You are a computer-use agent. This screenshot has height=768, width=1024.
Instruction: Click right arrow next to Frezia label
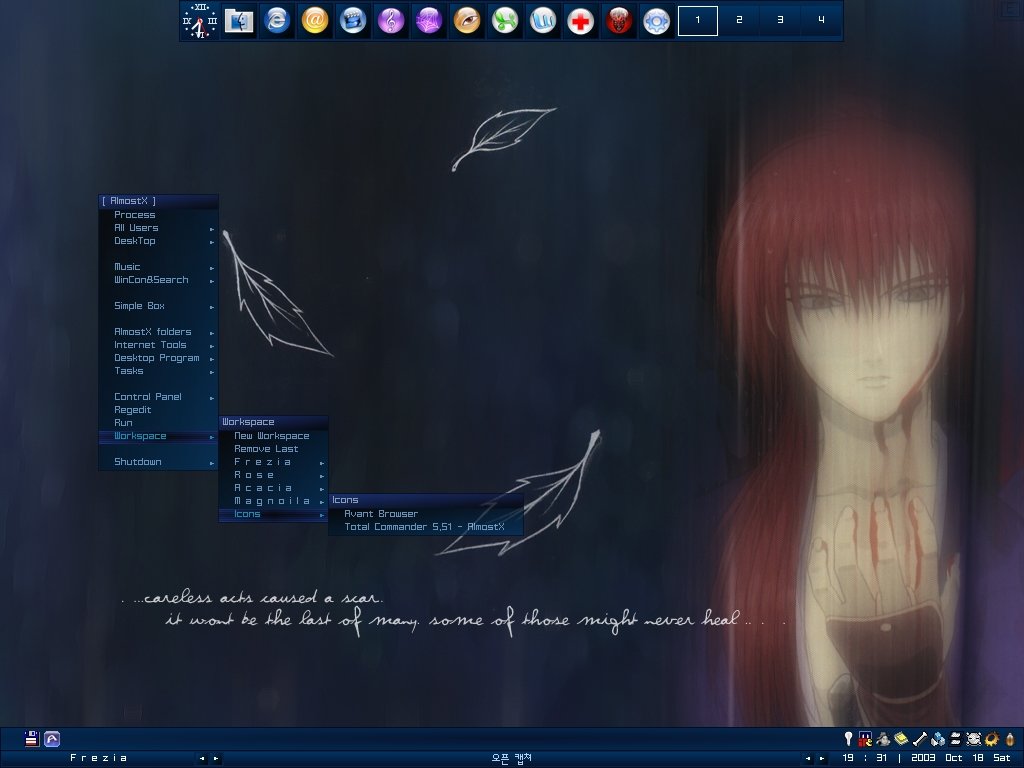(216, 759)
